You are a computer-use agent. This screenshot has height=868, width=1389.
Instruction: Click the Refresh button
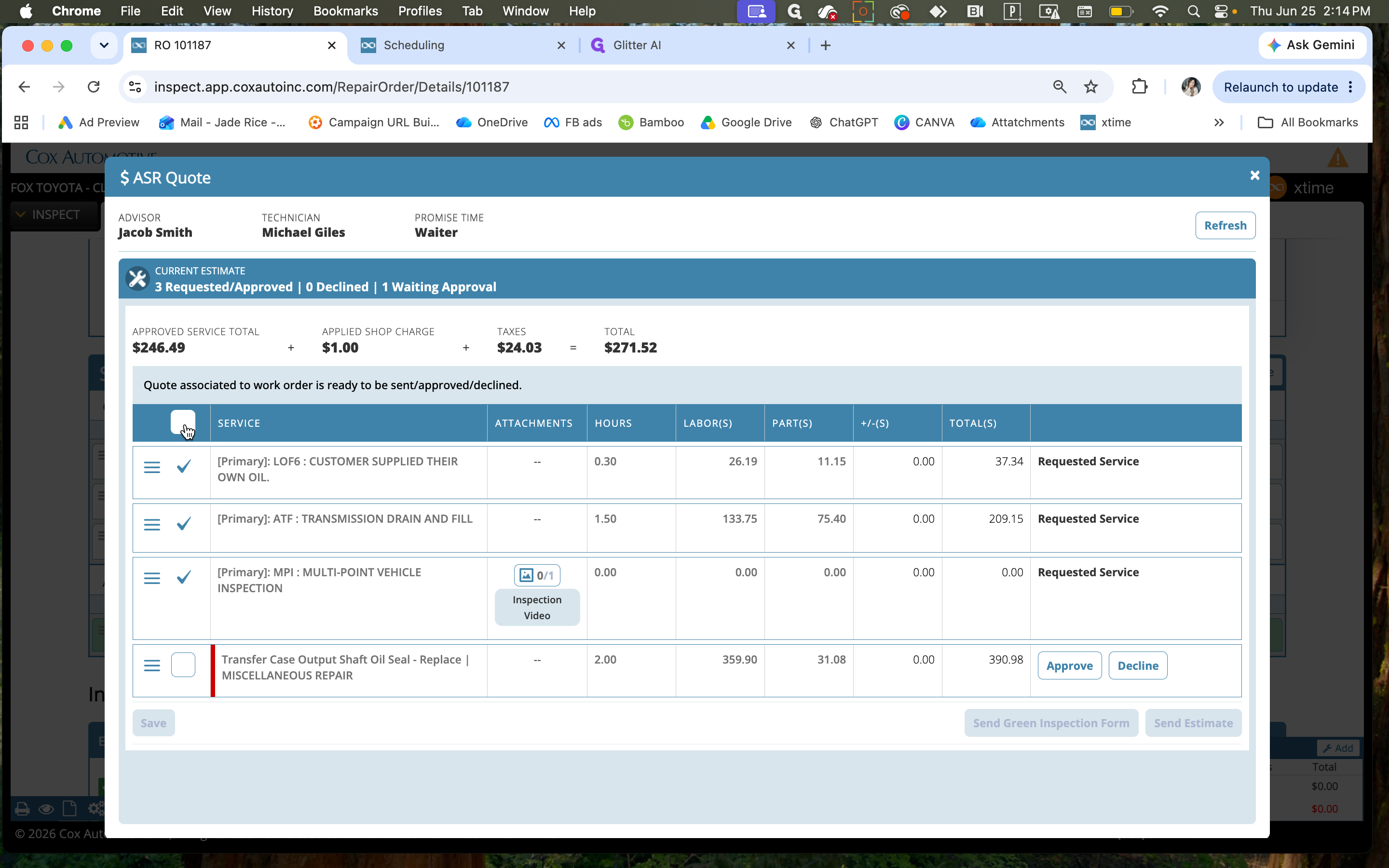(1225, 226)
